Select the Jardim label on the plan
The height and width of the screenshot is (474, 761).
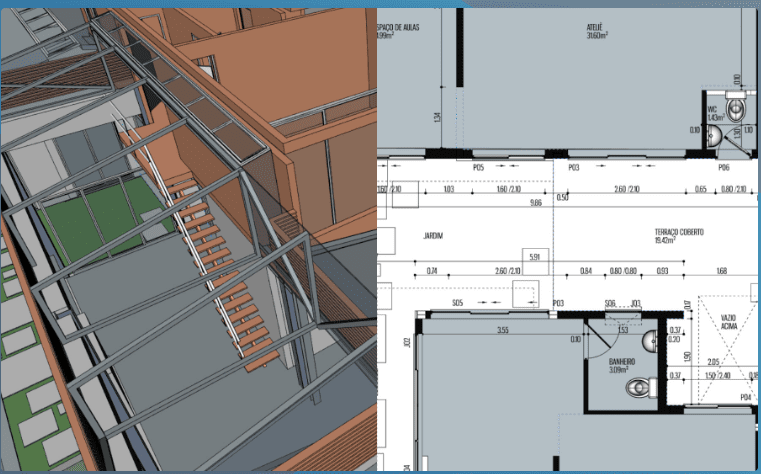pyautogui.click(x=432, y=235)
